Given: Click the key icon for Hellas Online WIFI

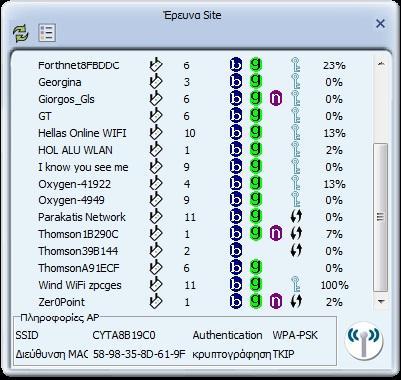Looking at the screenshot, I should tap(295, 132).
